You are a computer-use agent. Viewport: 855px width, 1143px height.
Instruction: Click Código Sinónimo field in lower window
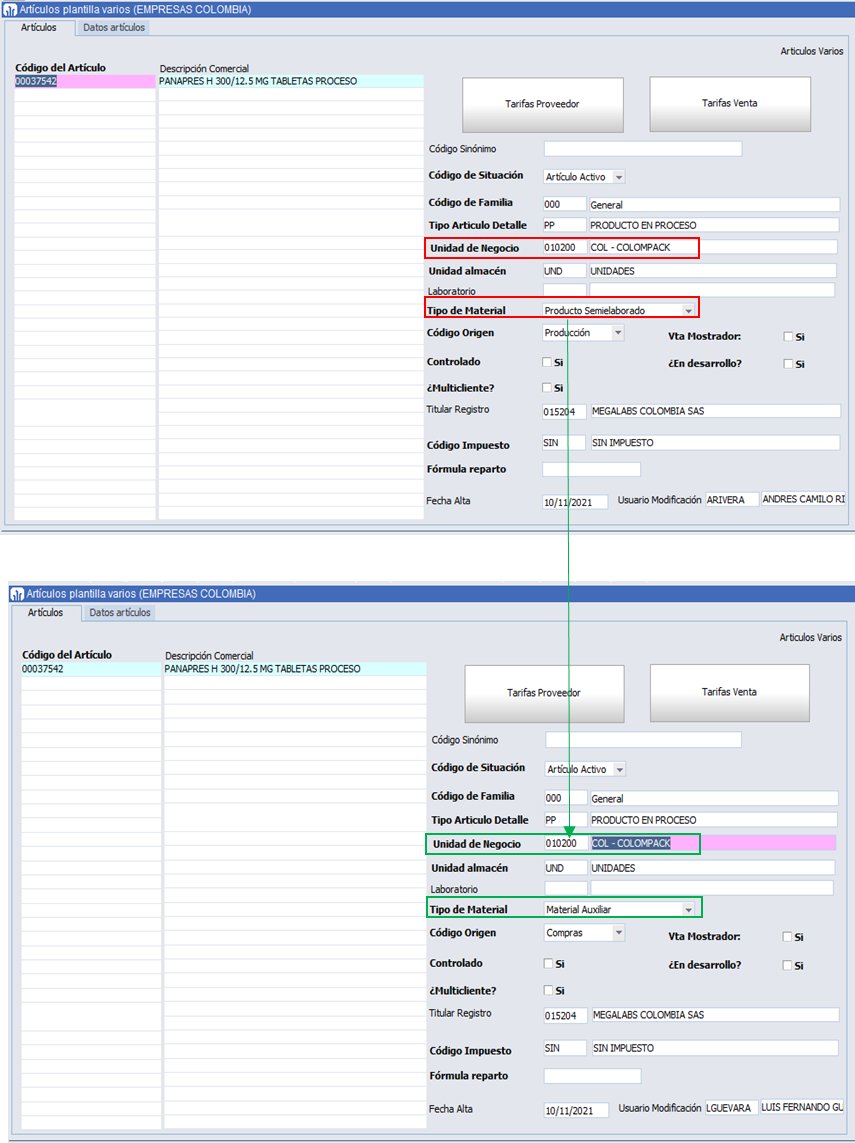click(x=644, y=740)
